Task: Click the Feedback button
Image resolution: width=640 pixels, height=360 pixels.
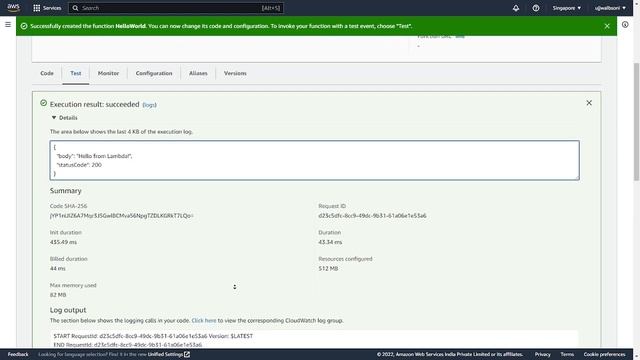Action: (x=18, y=354)
